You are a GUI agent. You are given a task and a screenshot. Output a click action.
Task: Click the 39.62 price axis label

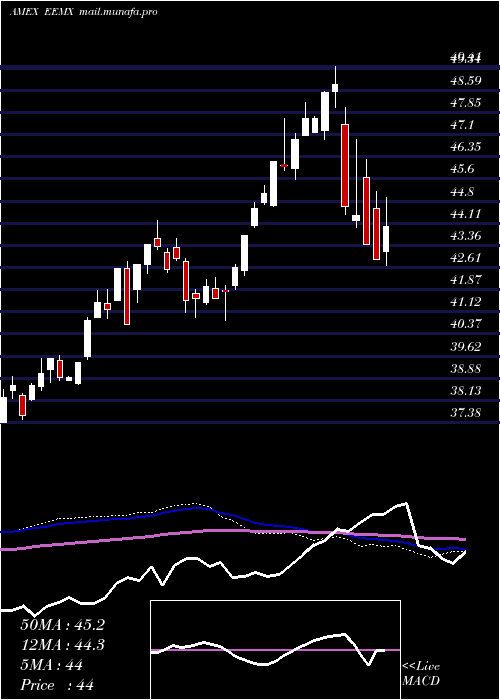pos(466,346)
